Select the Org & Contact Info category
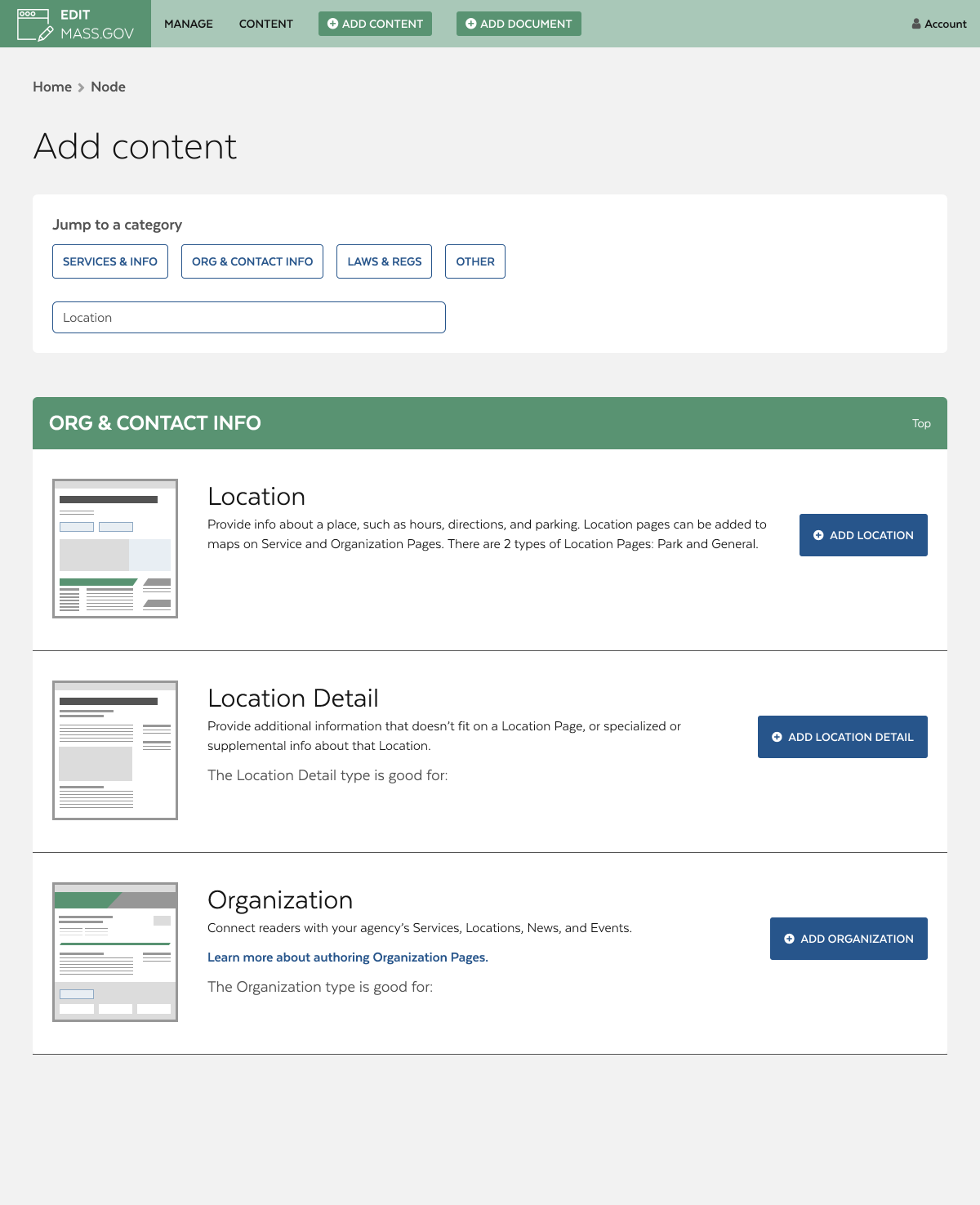This screenshot has height=1205, width=980. 252,261
